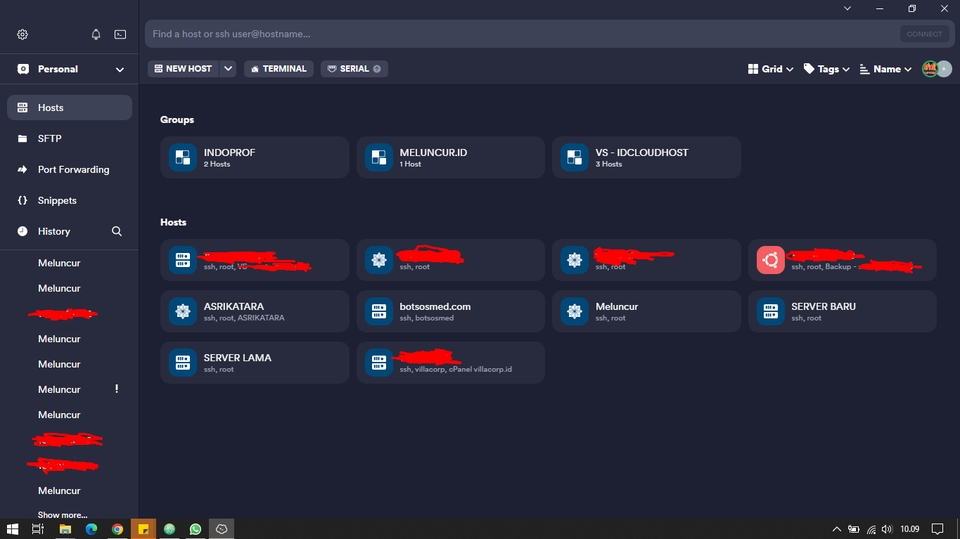This screenshot has height=539, width=960.
Task: Open the Windows Start menu
Action: 12,529
